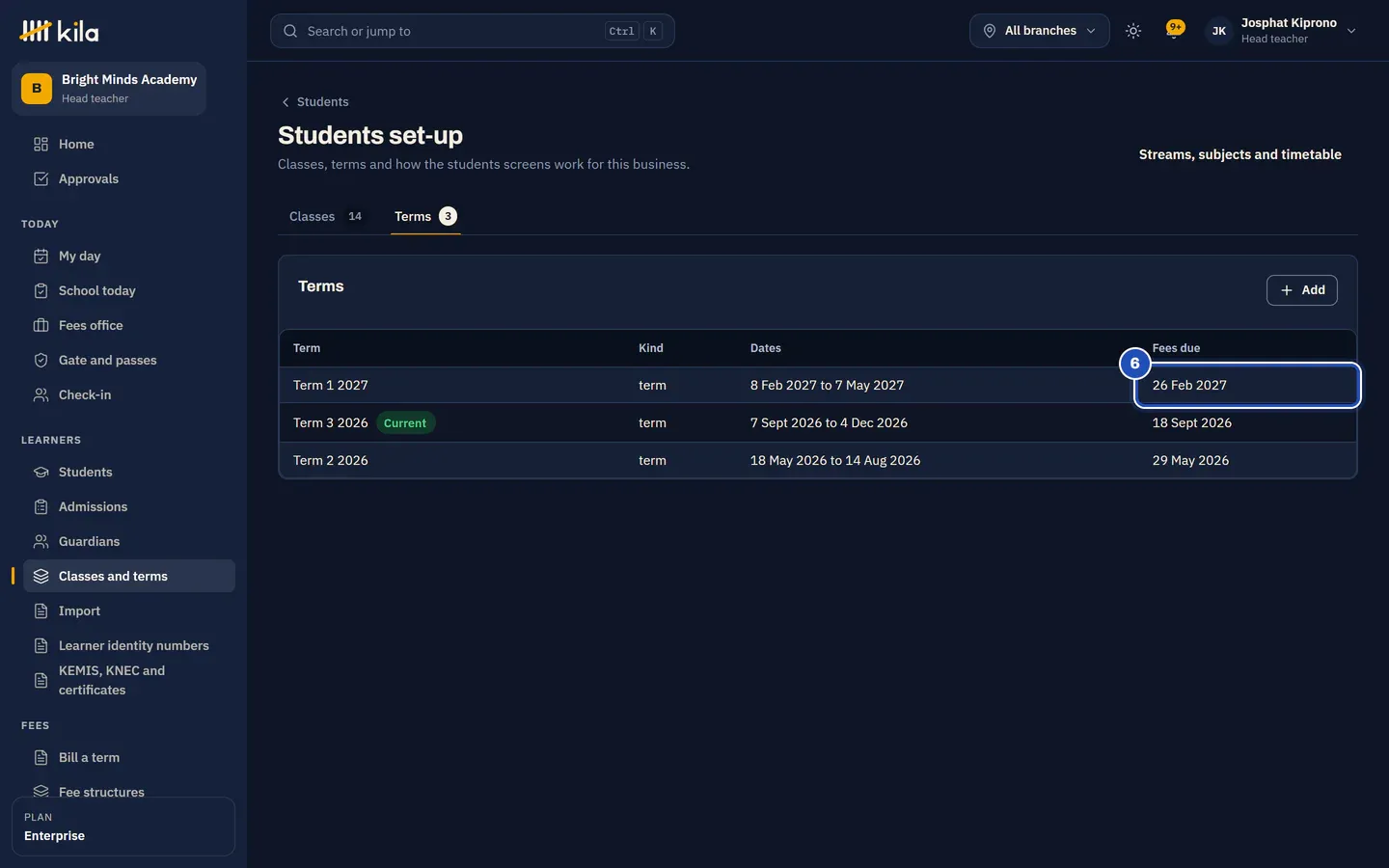Click the Current status badge

(405, 423)
